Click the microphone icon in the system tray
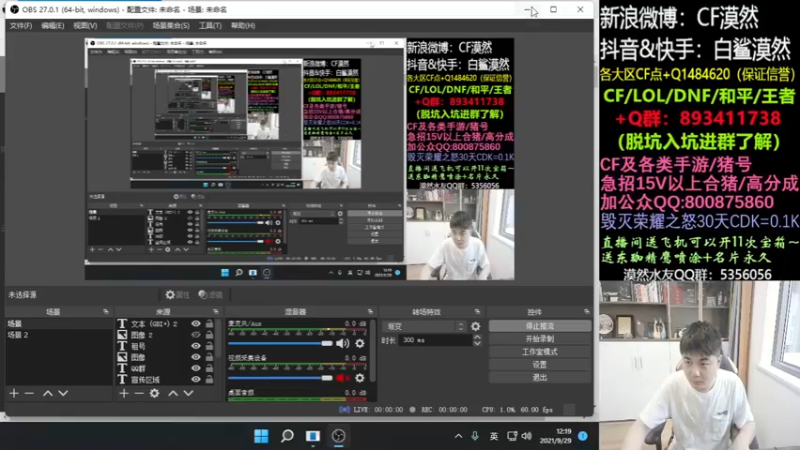Image resolution: width=800 pixels, height=450 pixels. [475, 436]
